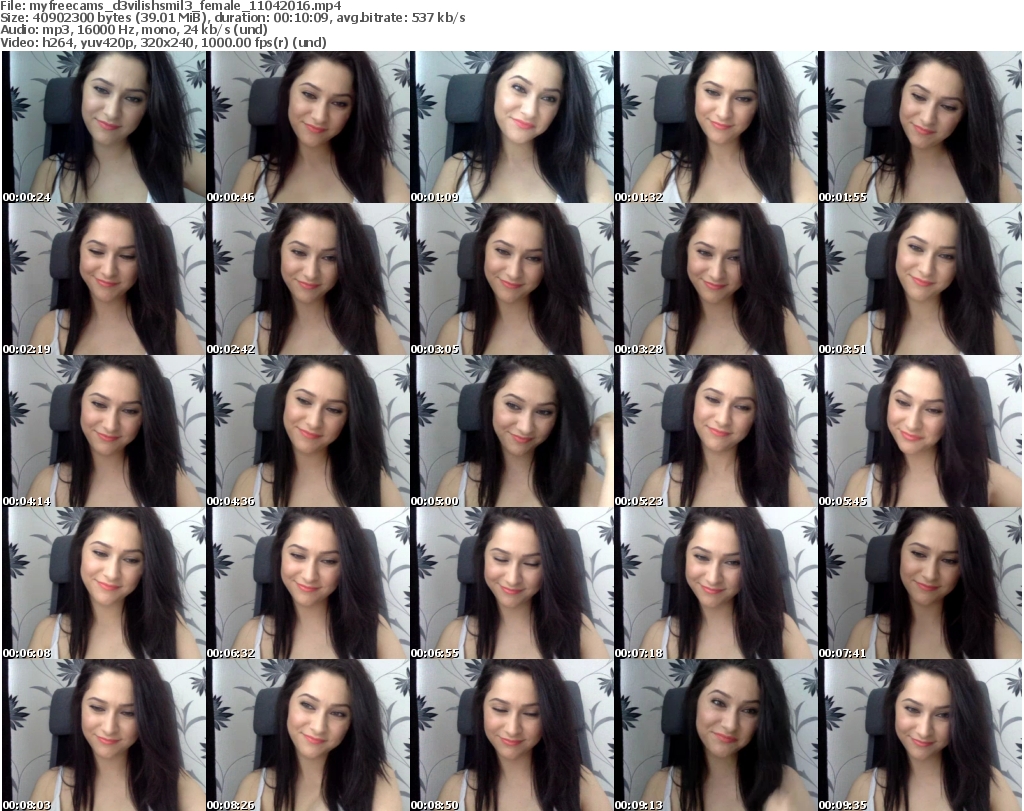Select the frame at 00:06:08
Image resolution: width=1024 pixels, height=811 pixels.
[104, 583]
